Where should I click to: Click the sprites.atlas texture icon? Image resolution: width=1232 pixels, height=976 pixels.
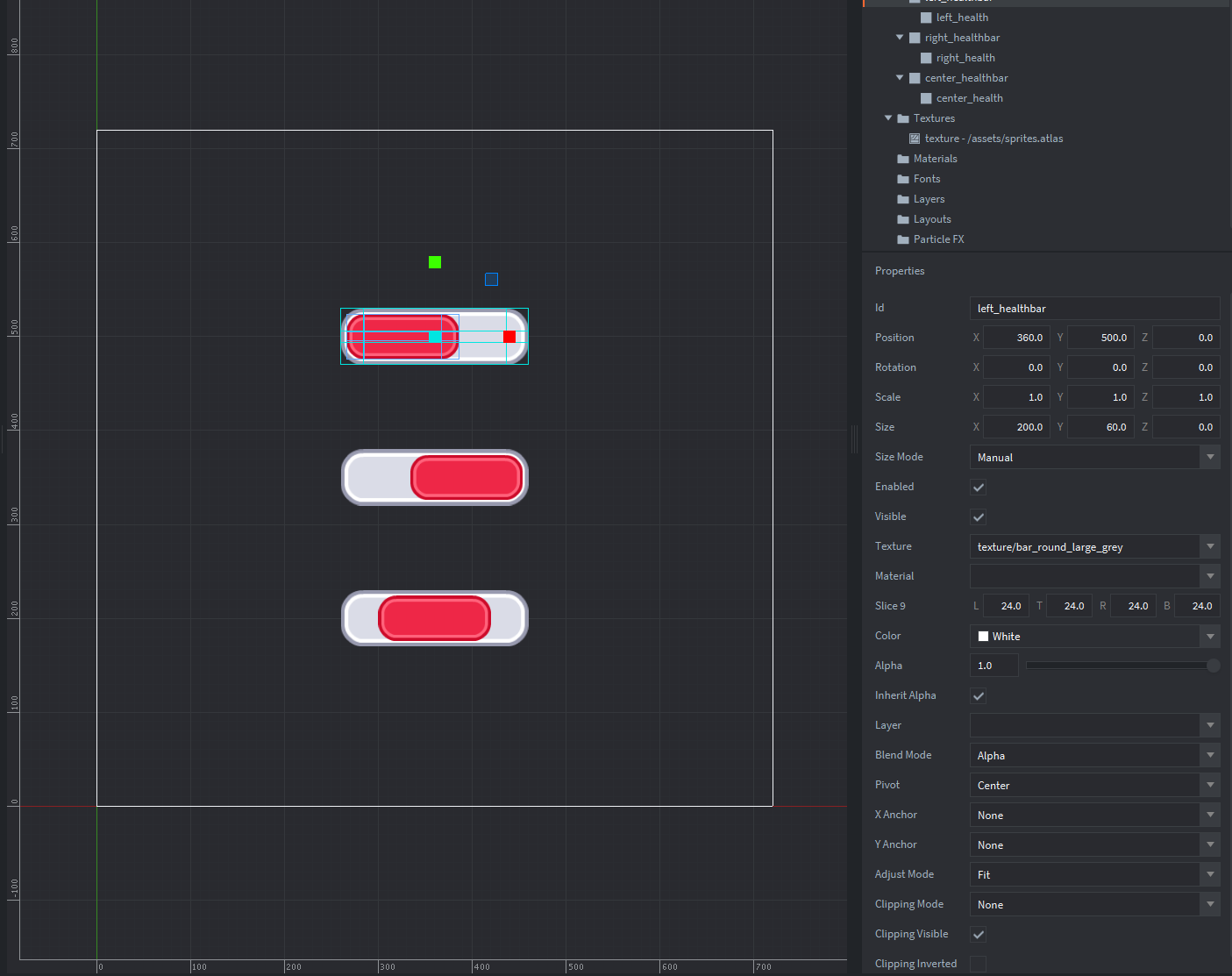pos(915,139)
